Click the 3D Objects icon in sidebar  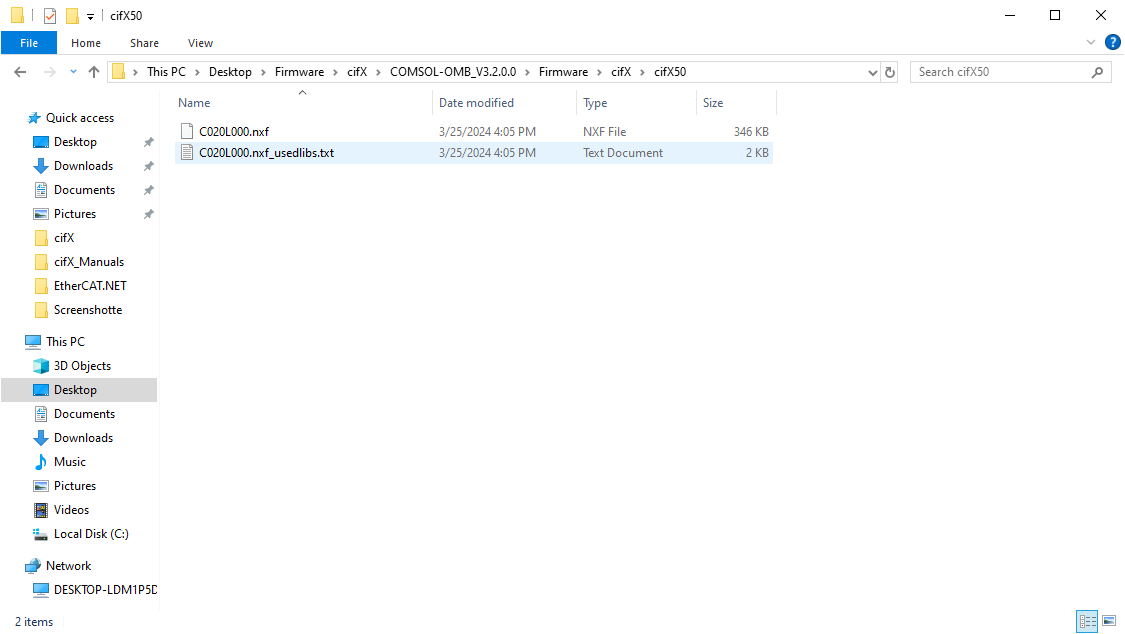point(41,366)
